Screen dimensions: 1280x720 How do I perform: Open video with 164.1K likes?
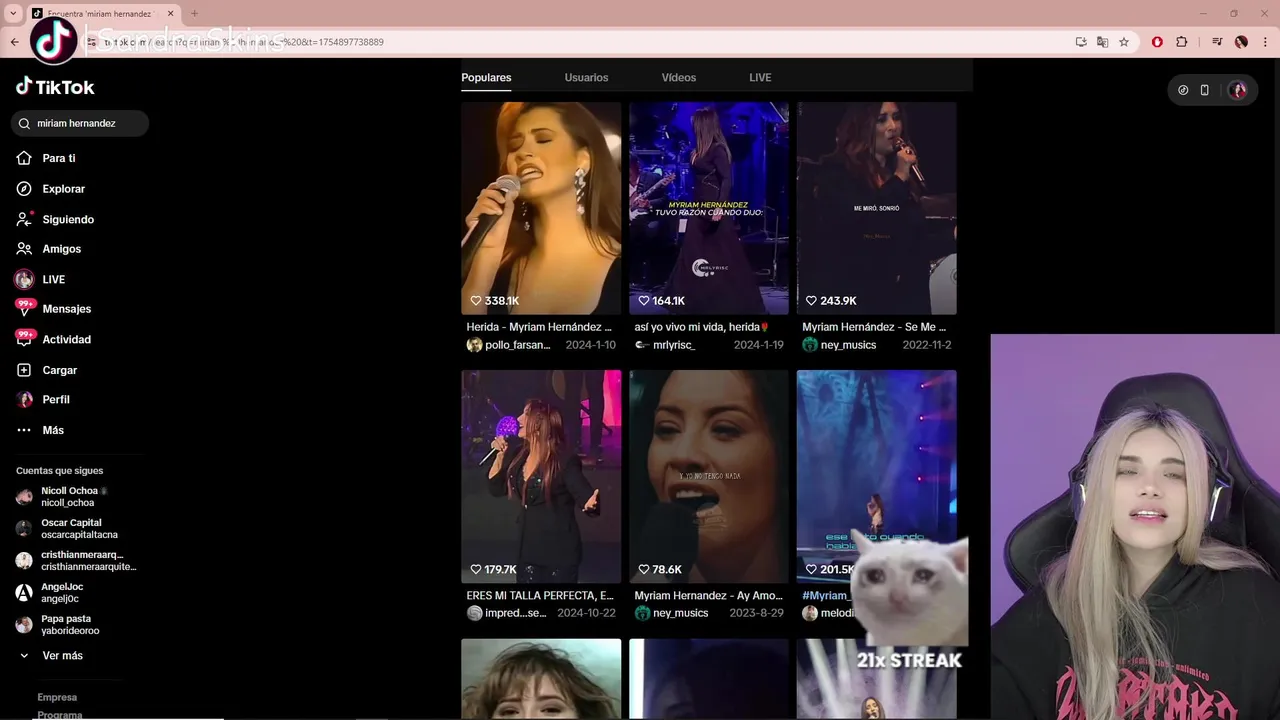point(709,208)
